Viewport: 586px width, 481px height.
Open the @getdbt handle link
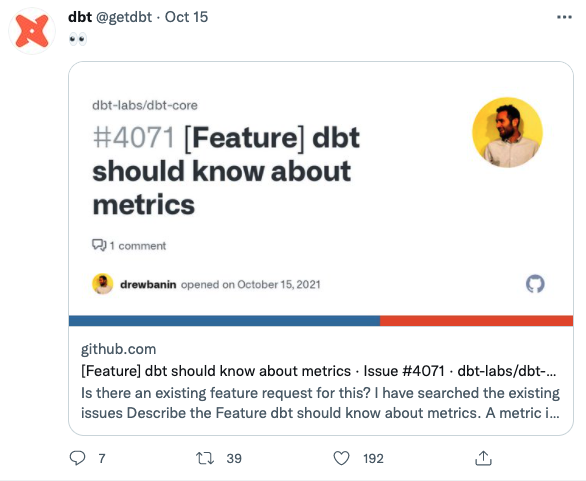point(124,17)
